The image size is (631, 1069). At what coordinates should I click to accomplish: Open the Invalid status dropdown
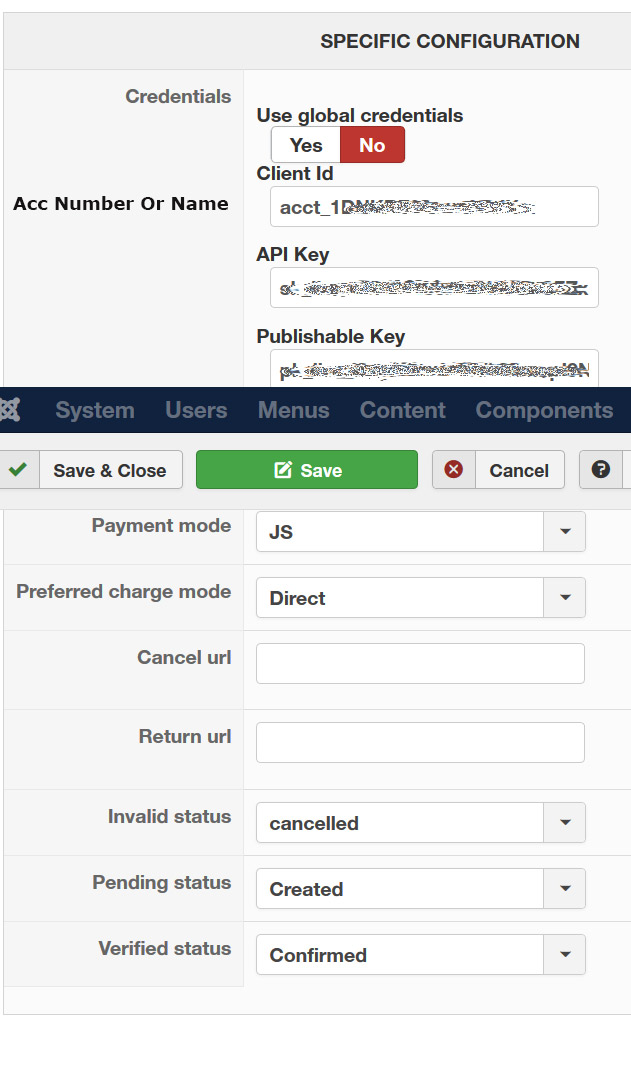click(420, 823)
